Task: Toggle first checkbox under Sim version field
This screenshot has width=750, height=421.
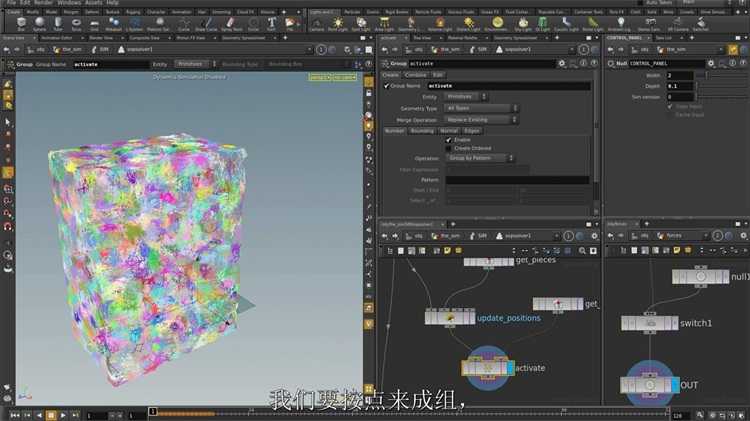Action: click(670, 106)
